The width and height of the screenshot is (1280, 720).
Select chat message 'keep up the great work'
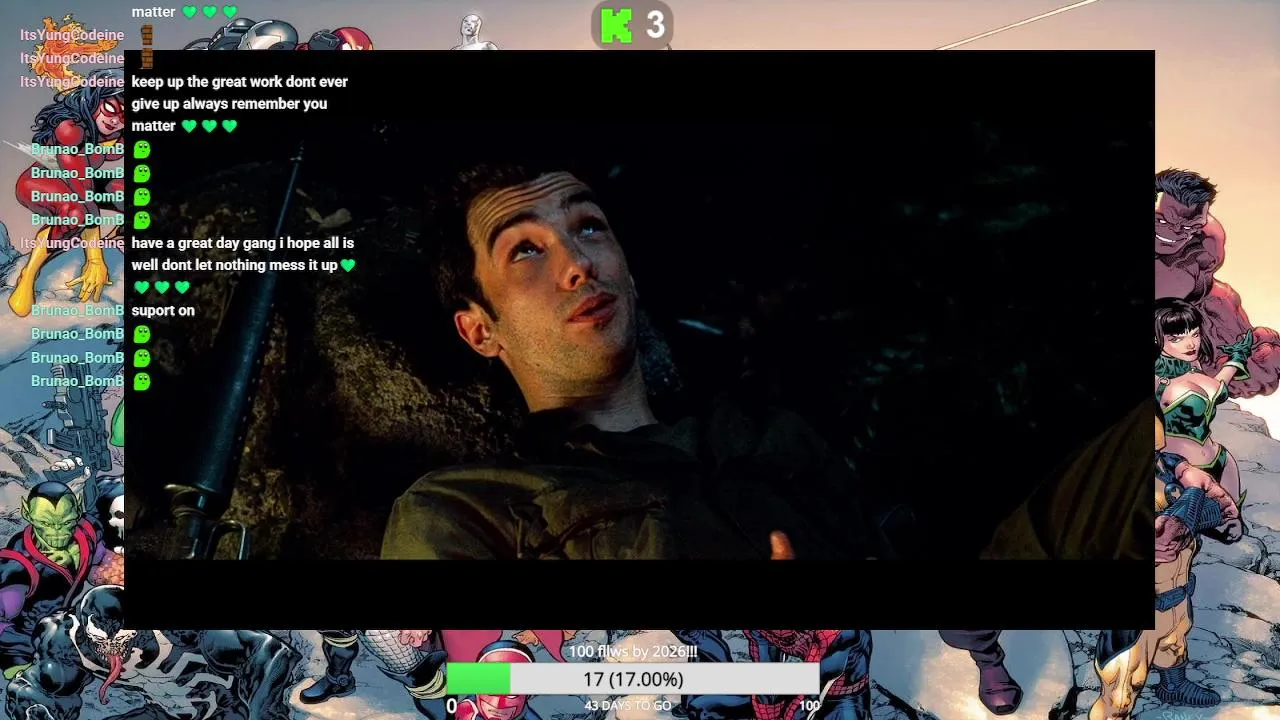pos(240,104)
